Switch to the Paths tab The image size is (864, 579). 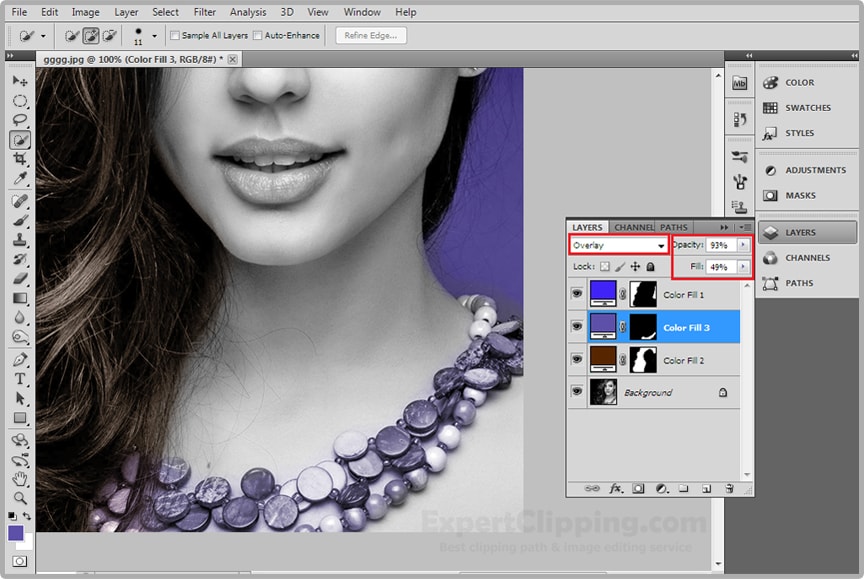point(674,227)
